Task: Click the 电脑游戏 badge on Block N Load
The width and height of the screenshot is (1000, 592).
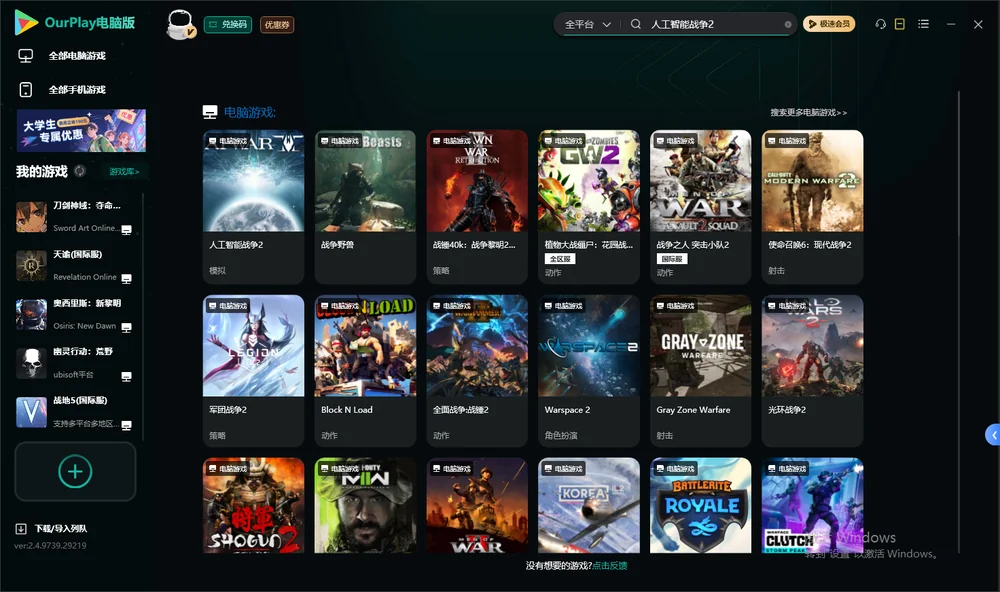Action: (x=340, y=306)
